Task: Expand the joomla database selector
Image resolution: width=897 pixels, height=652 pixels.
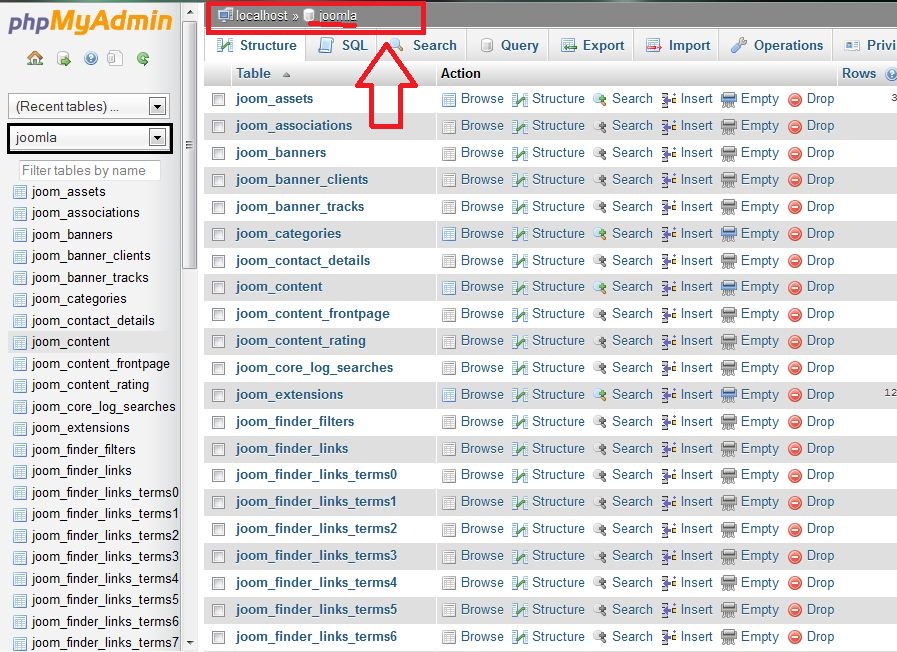Action: coord(156,138)
